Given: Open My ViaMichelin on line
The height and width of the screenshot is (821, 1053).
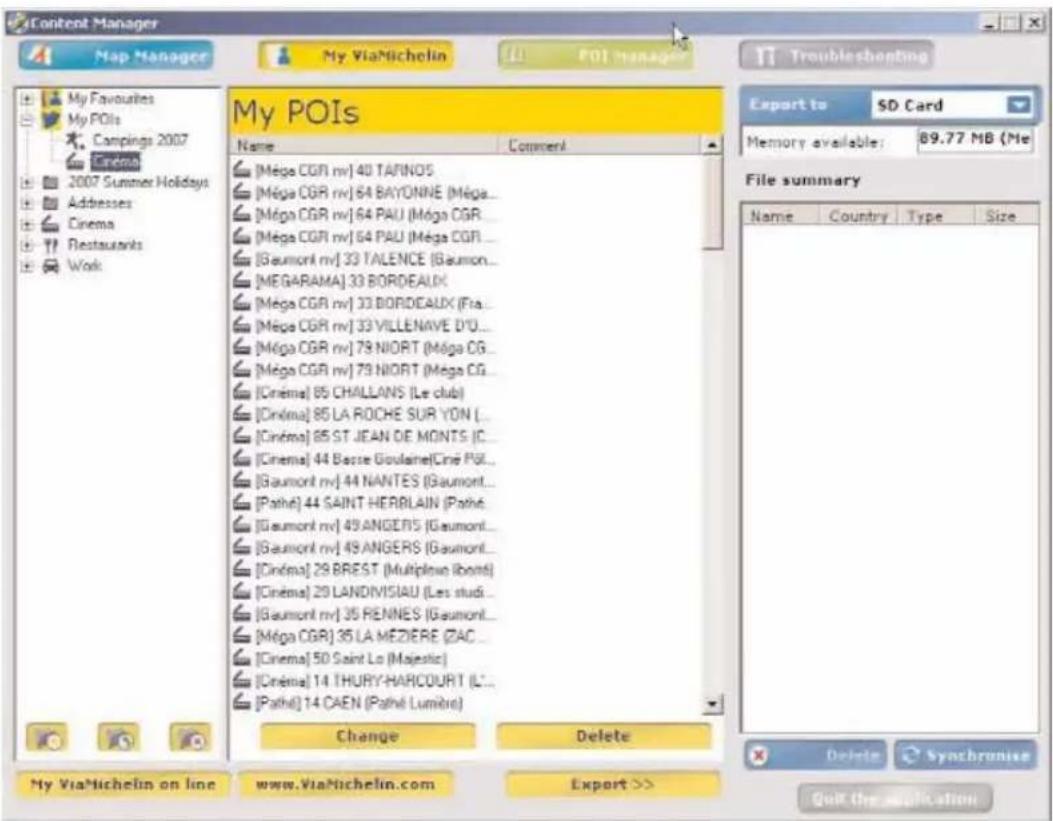Looking at the screenshot, I should pos(122,785).
